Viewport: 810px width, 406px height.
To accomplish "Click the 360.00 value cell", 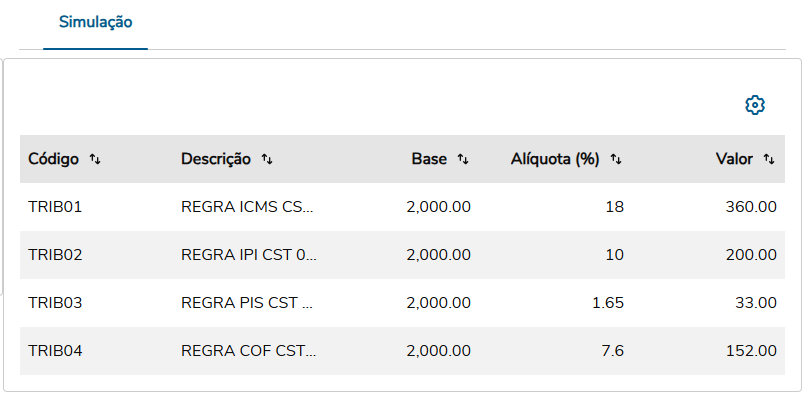I will [x=751, y=207].
